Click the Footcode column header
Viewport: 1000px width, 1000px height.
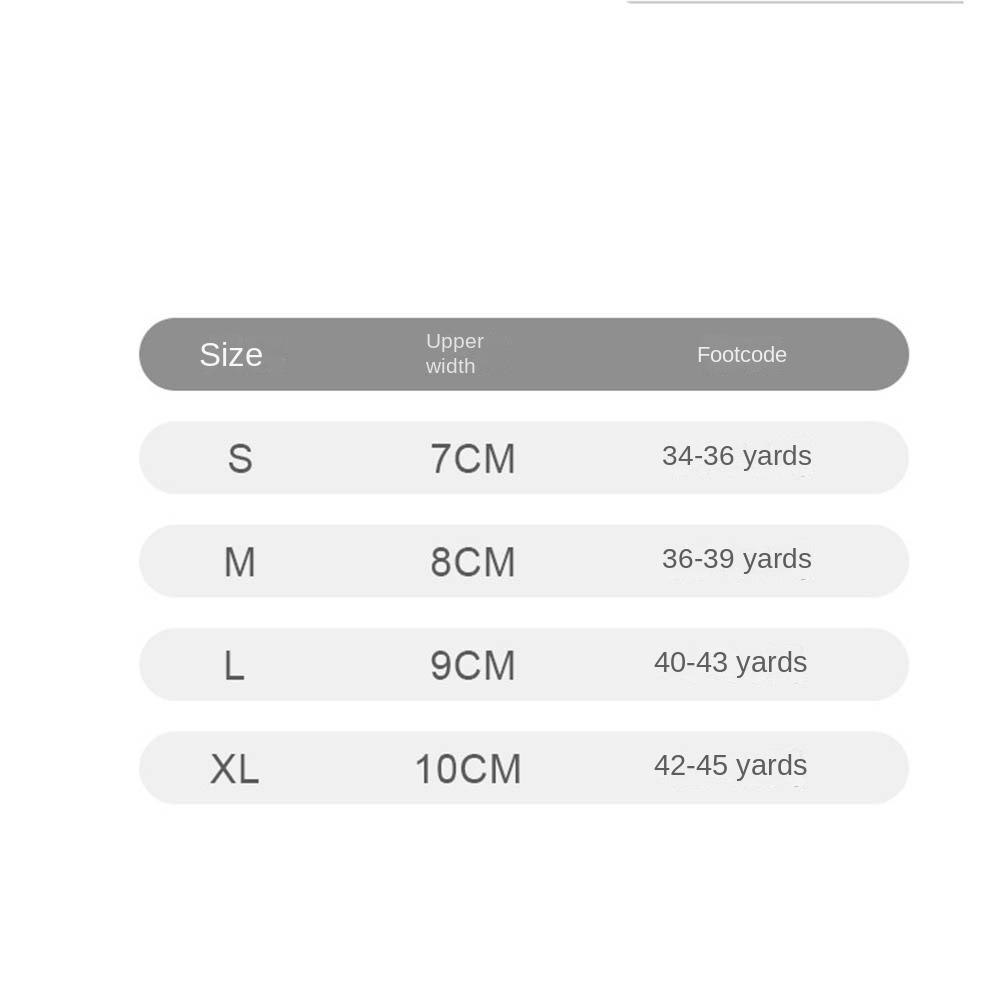741,355
